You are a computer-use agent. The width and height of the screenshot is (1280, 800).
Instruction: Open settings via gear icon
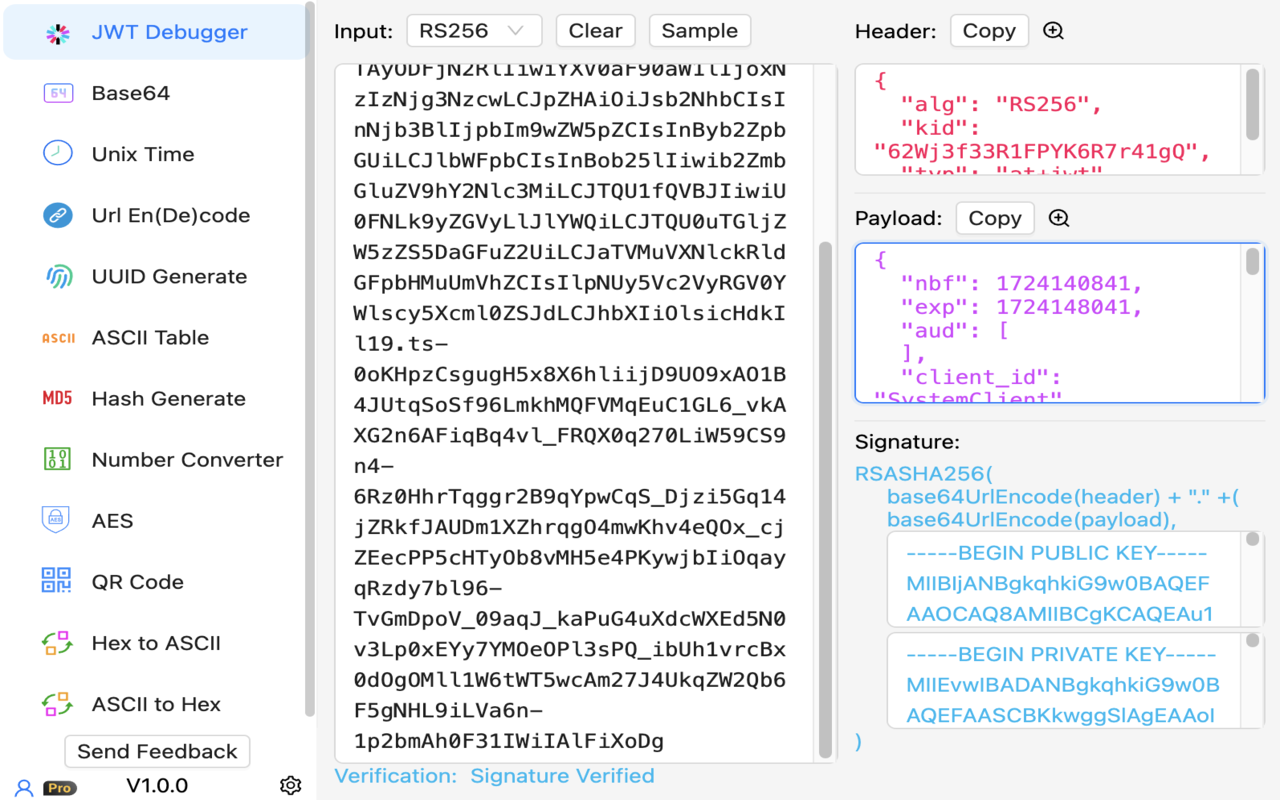pyautogui.click(x=291, y=786)
